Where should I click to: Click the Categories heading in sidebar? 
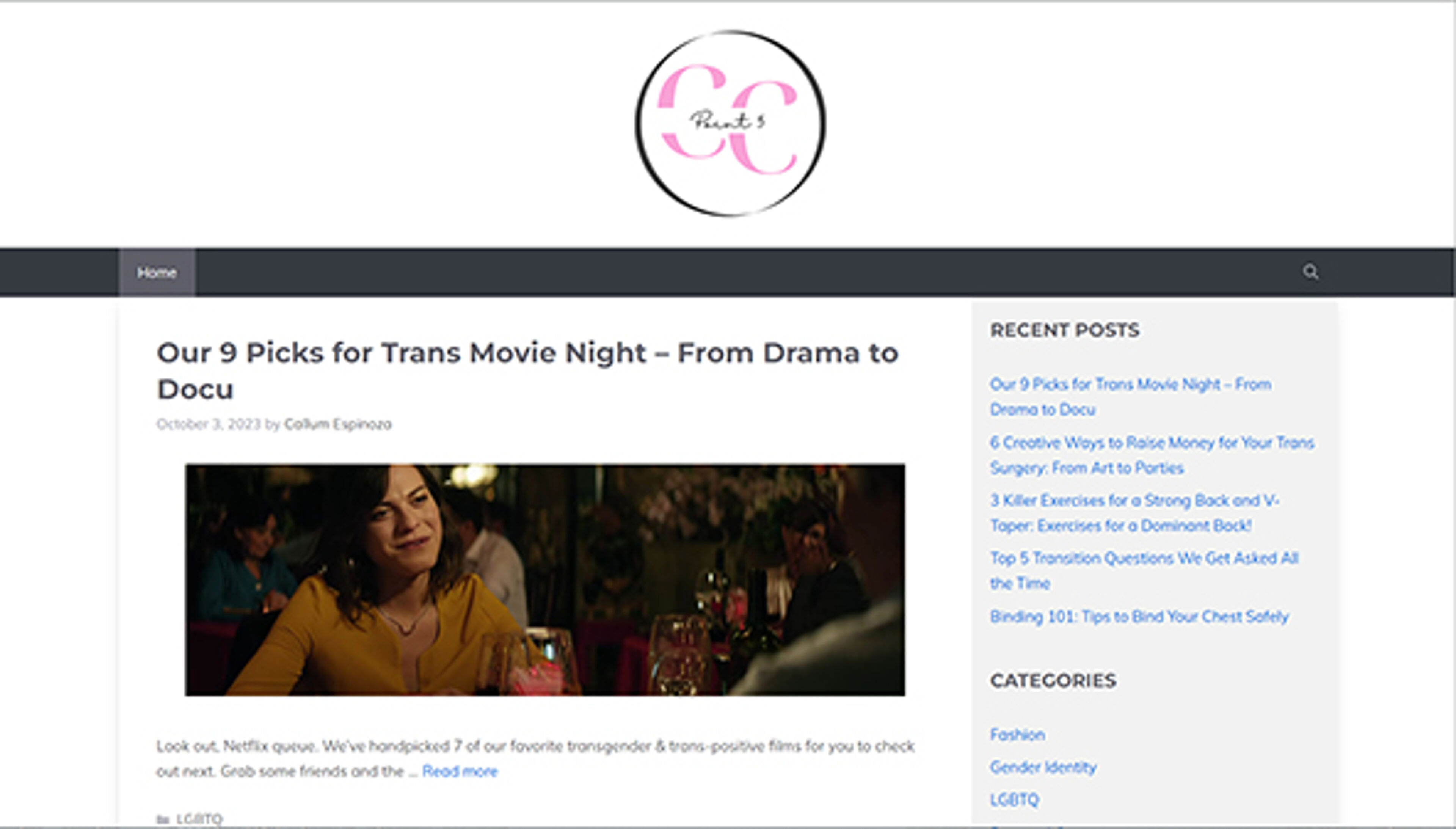tap(1053, 680)
